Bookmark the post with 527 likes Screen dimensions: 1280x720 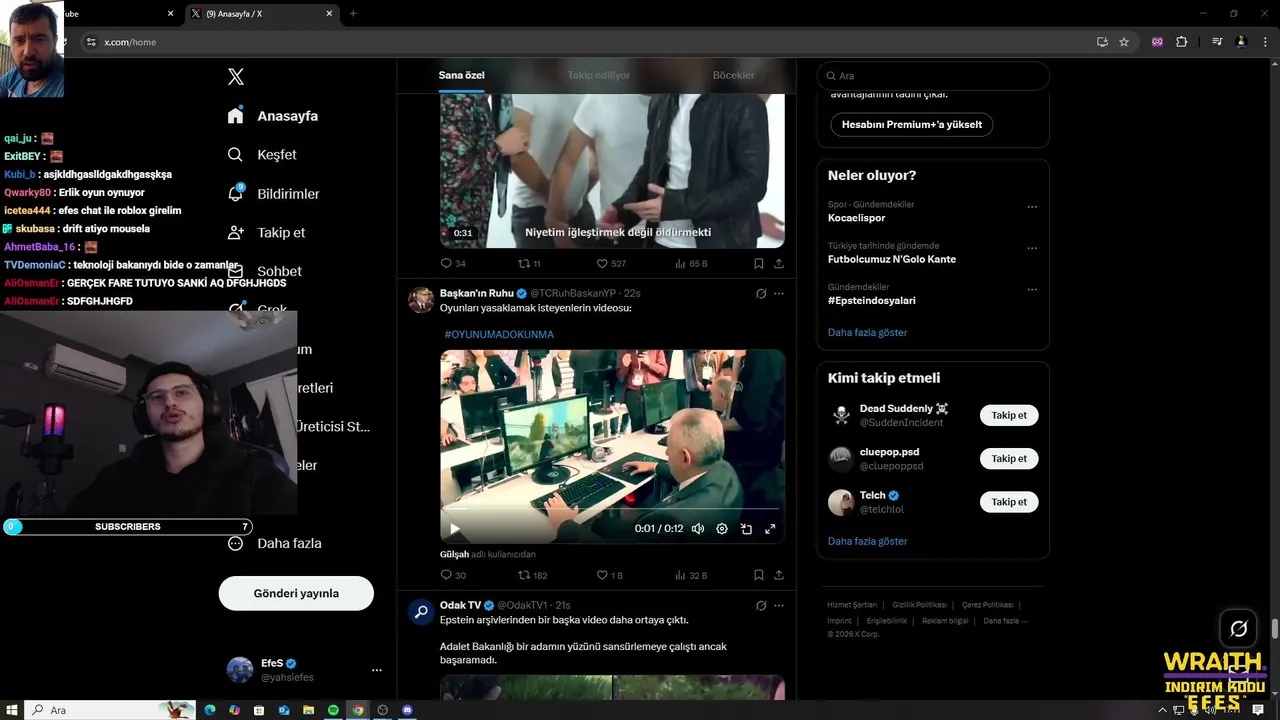pyautogui.click(x=758, y=264)
